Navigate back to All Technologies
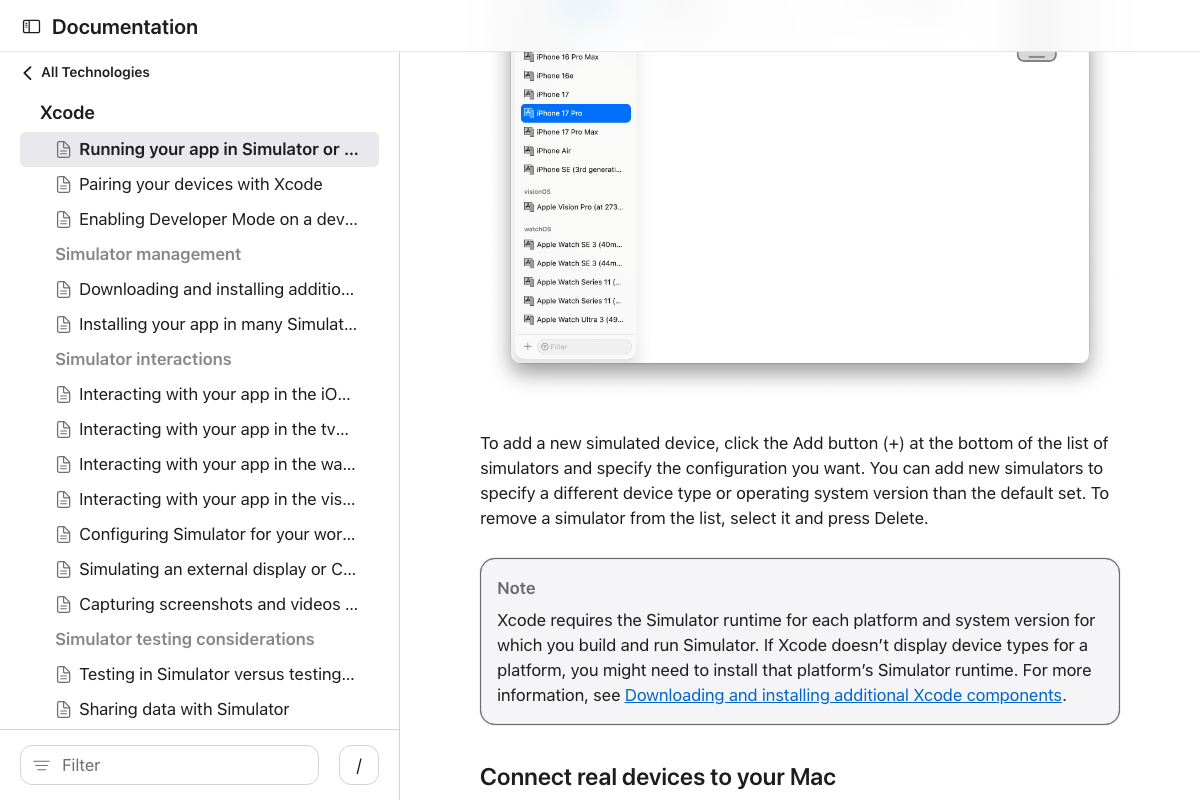This screenshot has width=1200, height=800. point(94,72)
